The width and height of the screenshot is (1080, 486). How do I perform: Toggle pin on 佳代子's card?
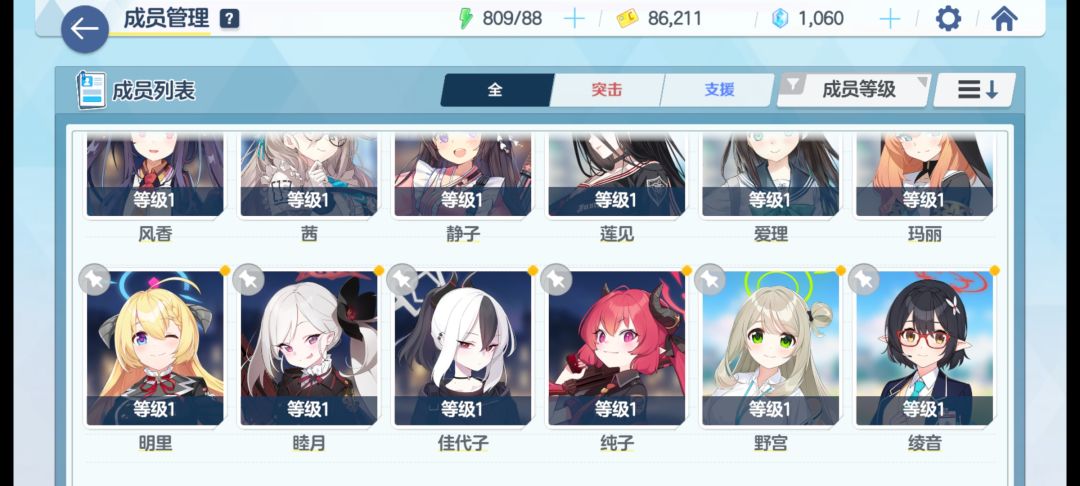[402, 279]
